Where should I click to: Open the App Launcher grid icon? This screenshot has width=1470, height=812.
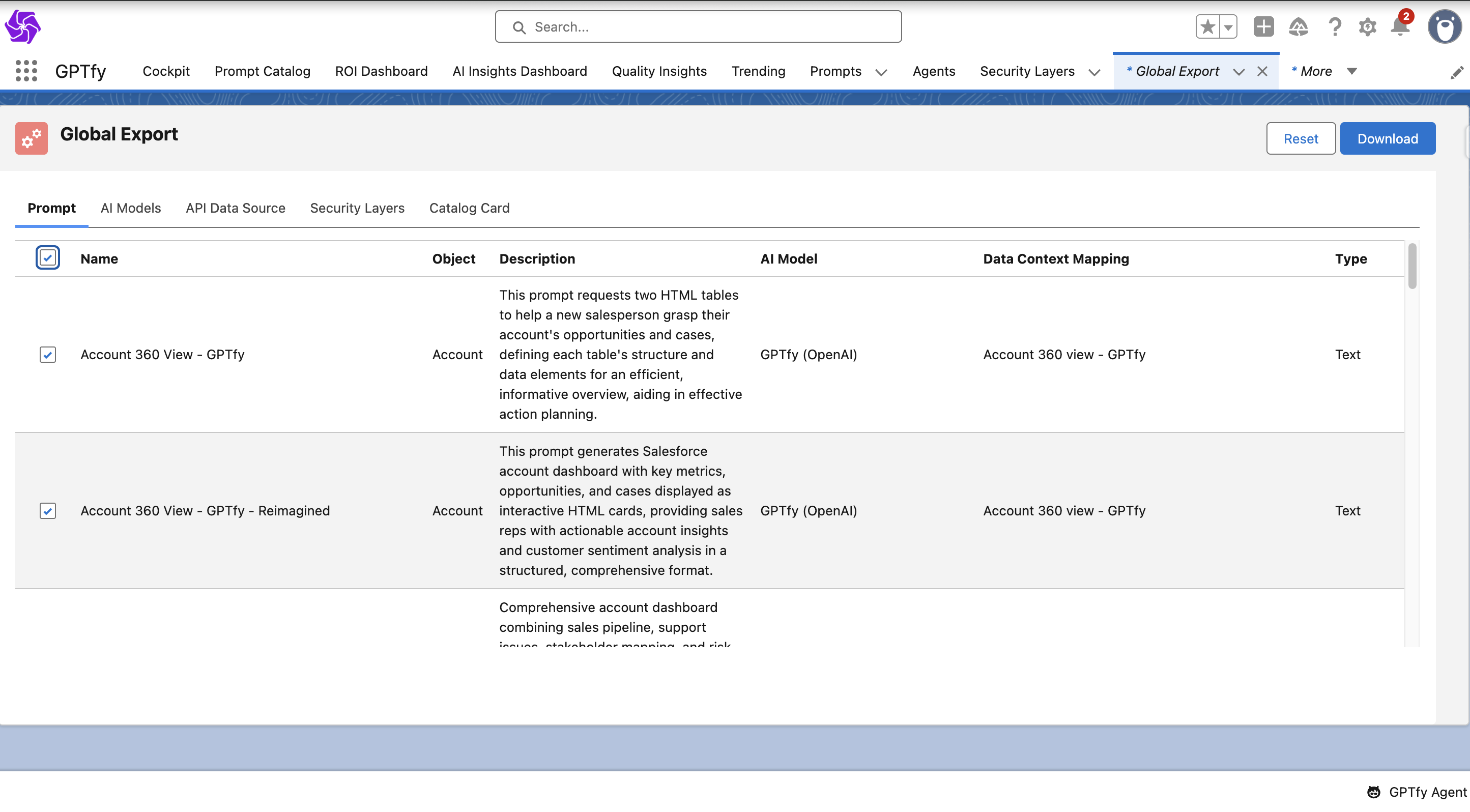tap(26, 71)
